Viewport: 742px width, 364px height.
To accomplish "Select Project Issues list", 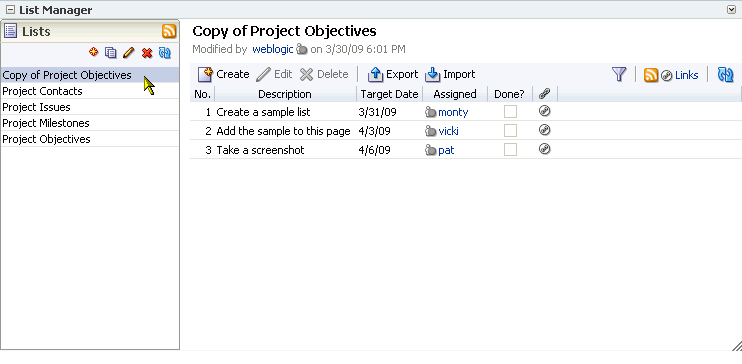I will tap(90, 107).
